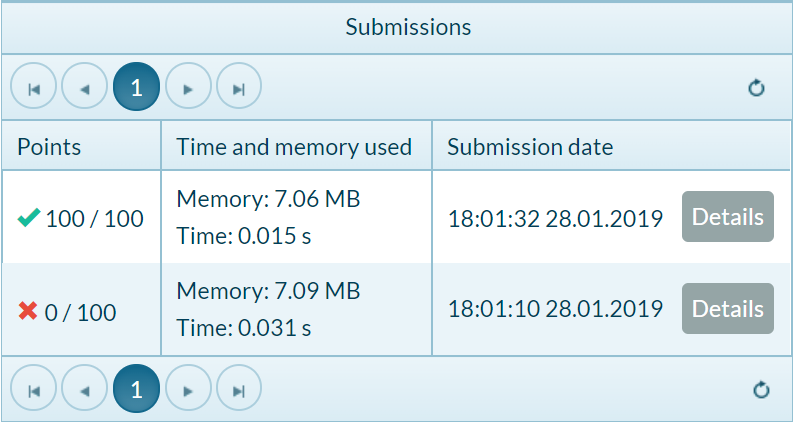Jump to last page in bottom pager
Image resolution: width=795 pixels, height=424 pixels.
[239, 388]
